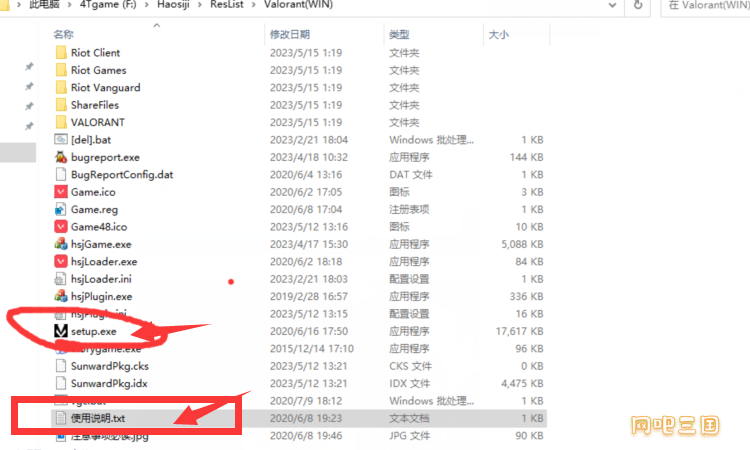Select the Game.reg registry icon
This screenshot has height=450, width=750.
[61, 209]
